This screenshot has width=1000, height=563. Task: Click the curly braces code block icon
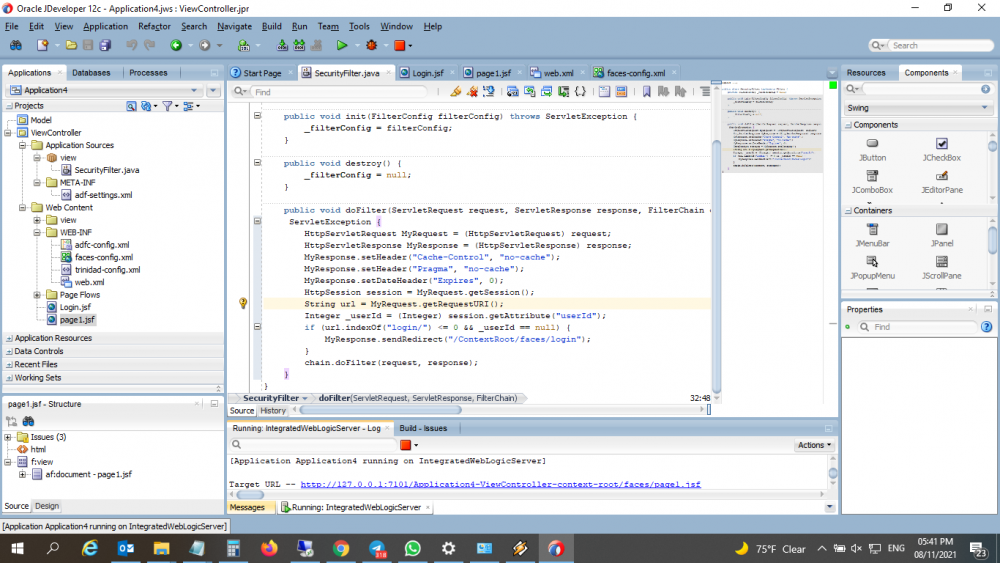[580, 92]
